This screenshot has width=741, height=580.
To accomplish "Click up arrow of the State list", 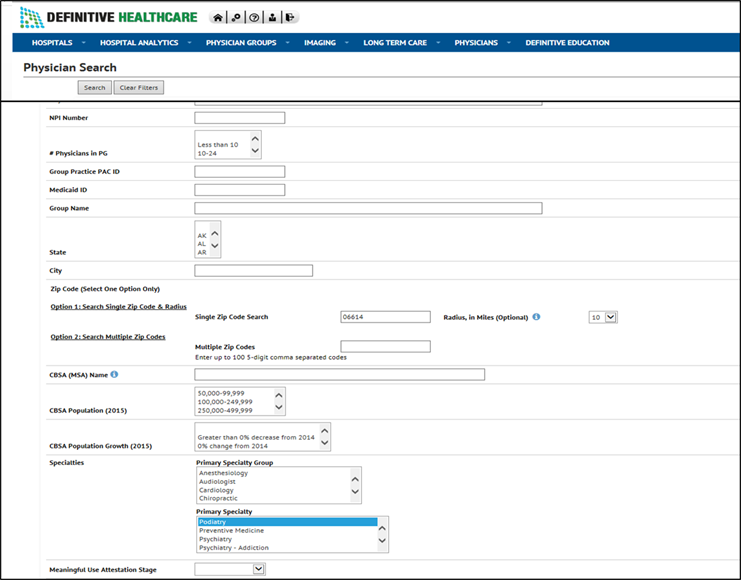I will (x=215, y=234).
